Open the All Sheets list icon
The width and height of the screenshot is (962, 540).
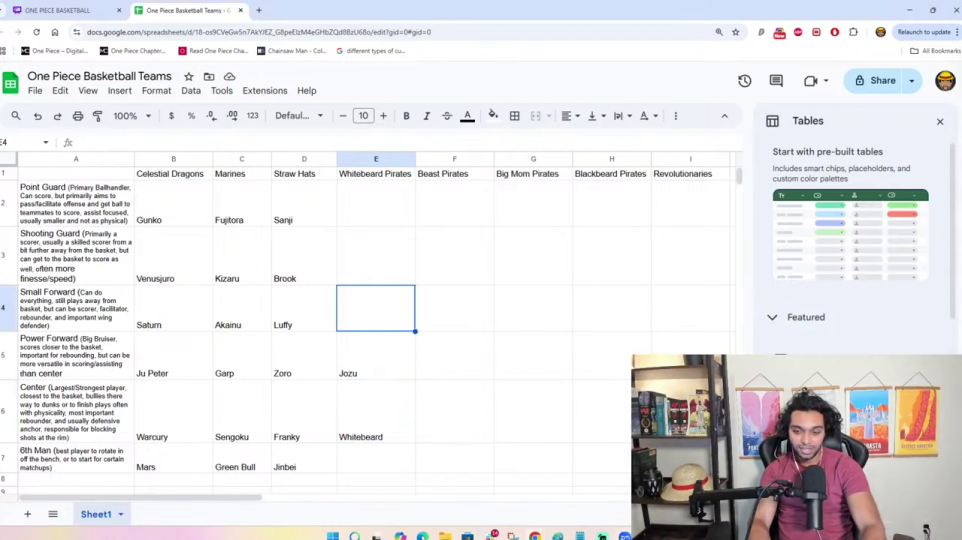[x=53, y=514]
